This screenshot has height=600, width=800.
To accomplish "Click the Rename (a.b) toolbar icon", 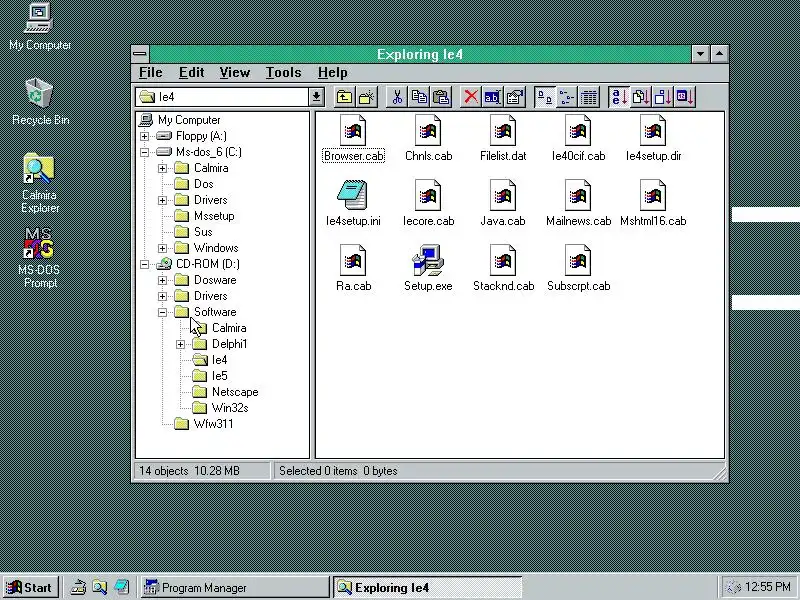I will point(492,97).
